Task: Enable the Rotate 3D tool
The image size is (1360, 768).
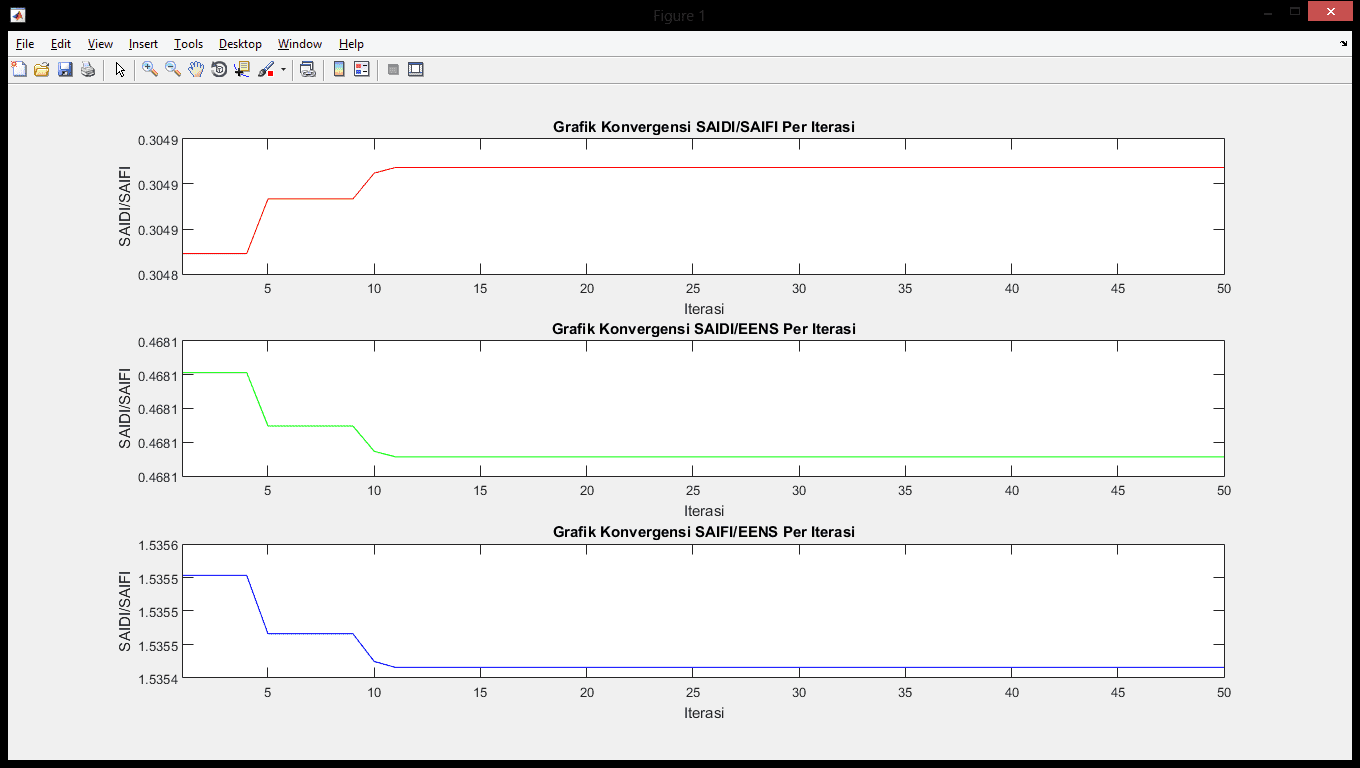Action: click(219, 70)
